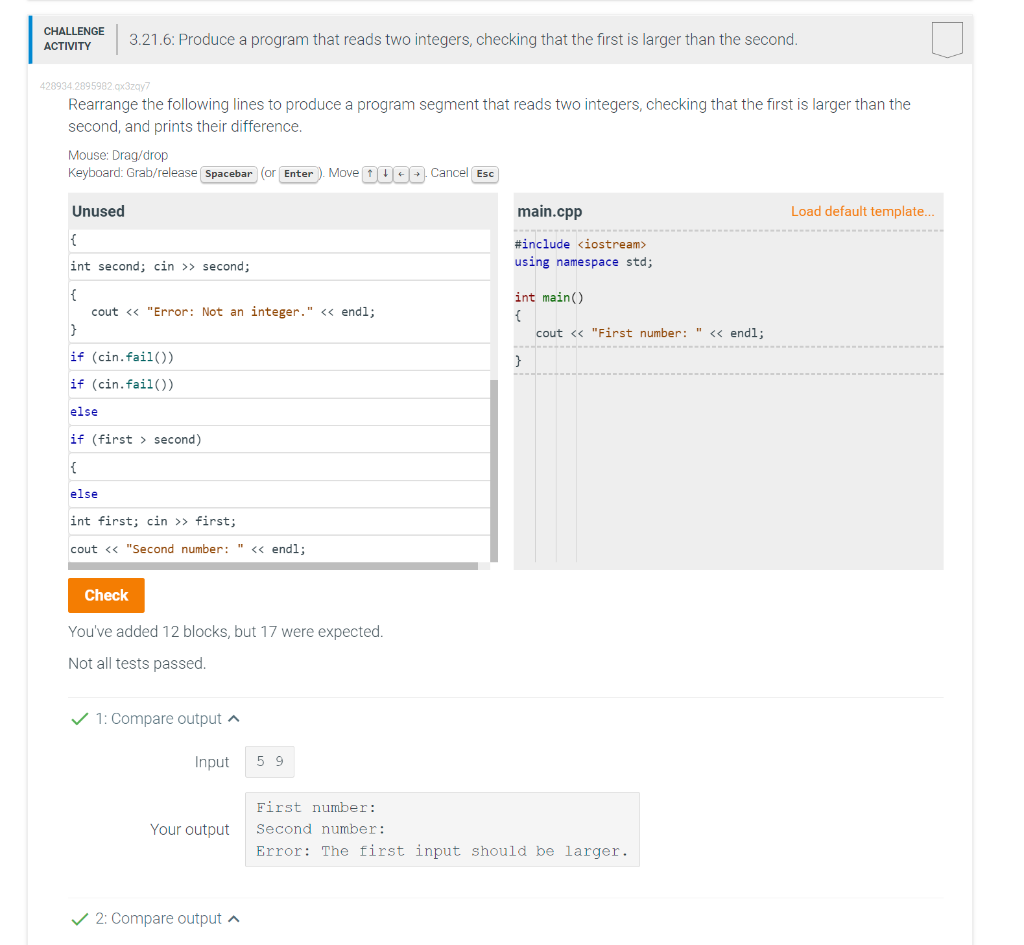Image resolution: width=1024 pixels, height=945 pixels.
Task: Click the green checkmark beside test 2
Action: tap(80, 919)
